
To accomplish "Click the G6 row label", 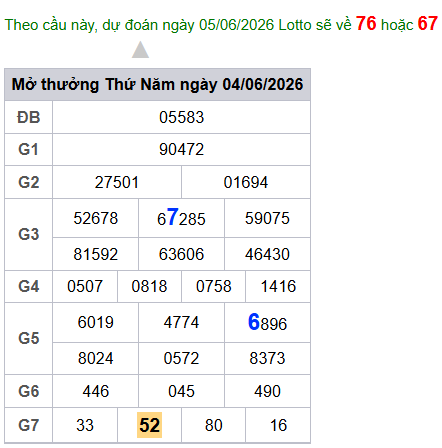I will pos(29,391).
